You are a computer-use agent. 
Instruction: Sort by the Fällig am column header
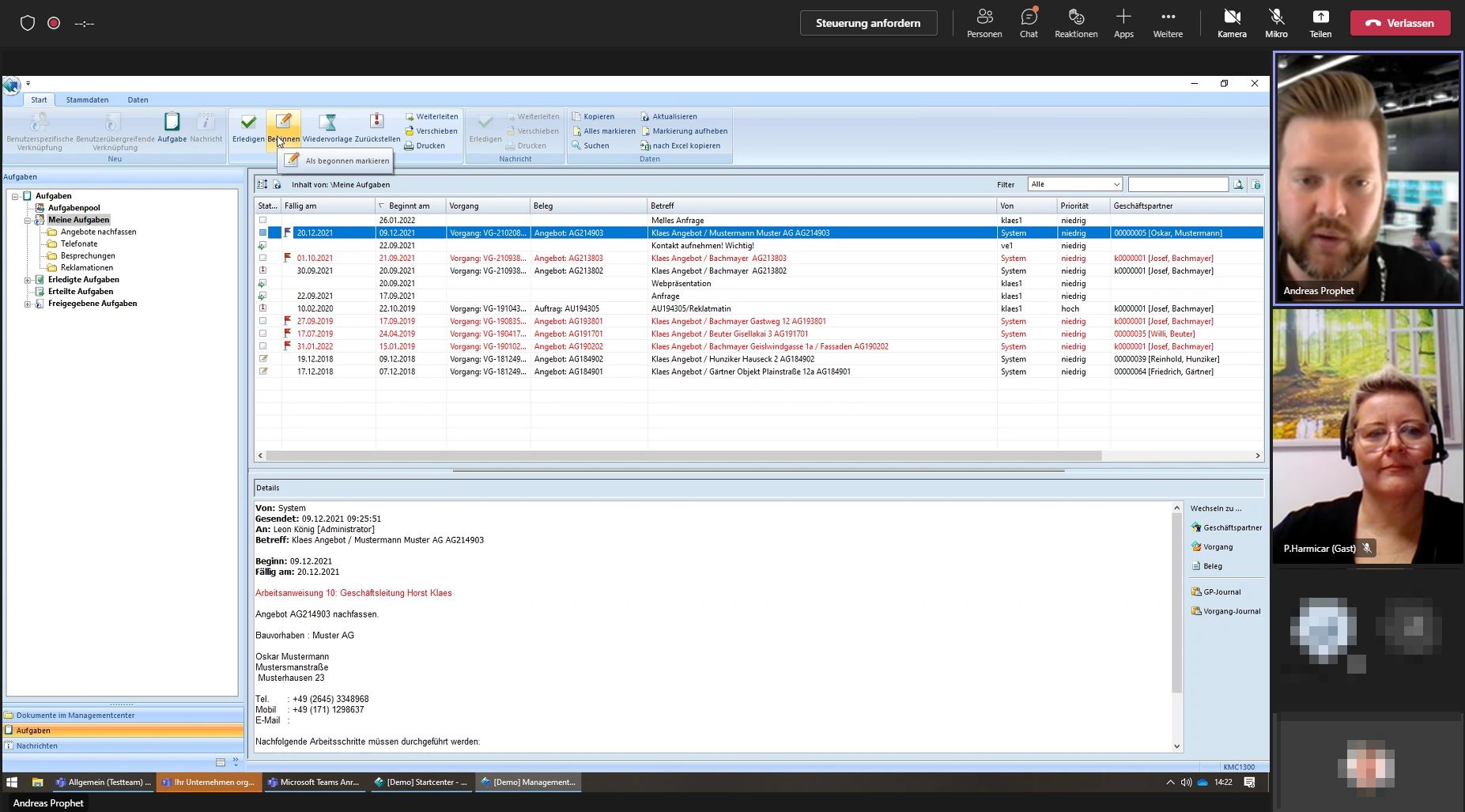coord(328,206)
